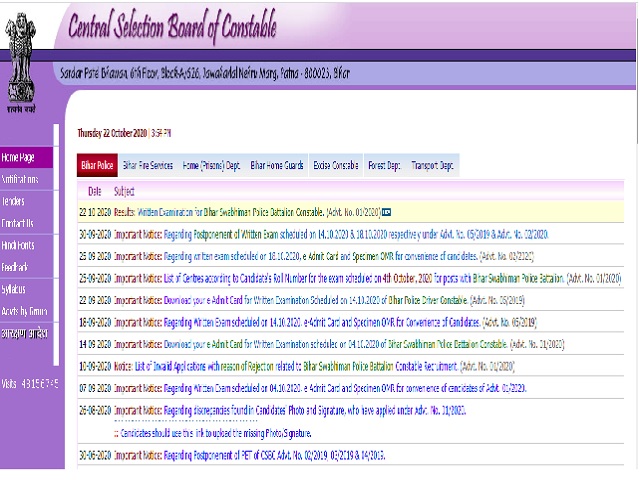Viewport: 640px width, 480px height.
Task: Click the 22-10-2020 date cell
Action: click(95, 212)
